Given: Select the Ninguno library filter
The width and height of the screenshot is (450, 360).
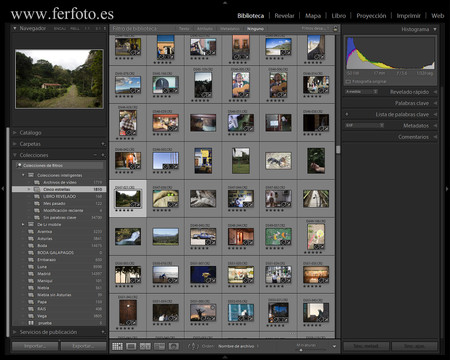Looking at the screenshot, I should point(255,29).
